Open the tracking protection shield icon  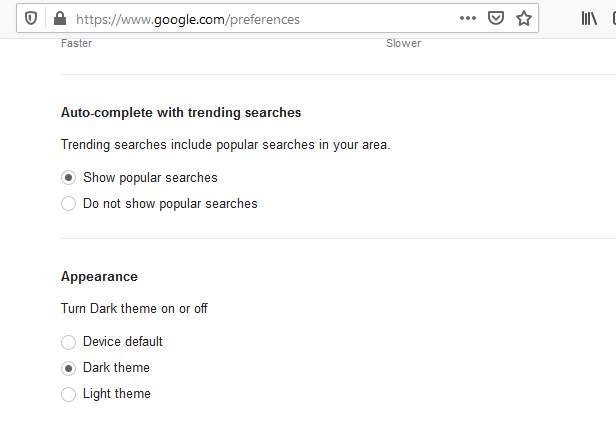pyautogui.click(x=31, y=18)
